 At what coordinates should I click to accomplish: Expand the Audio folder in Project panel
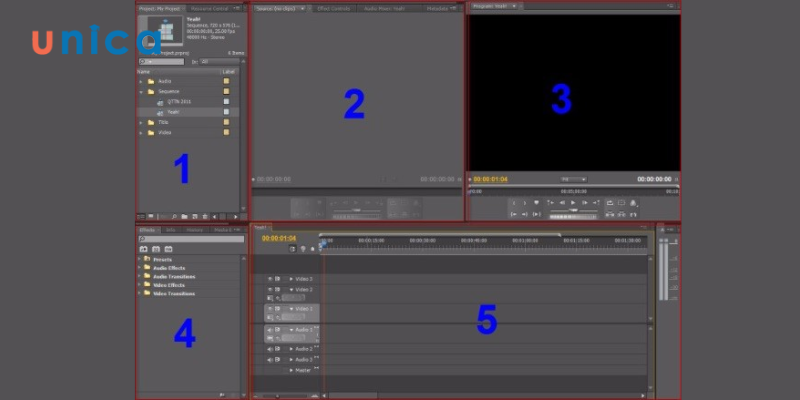coord(140,81)
